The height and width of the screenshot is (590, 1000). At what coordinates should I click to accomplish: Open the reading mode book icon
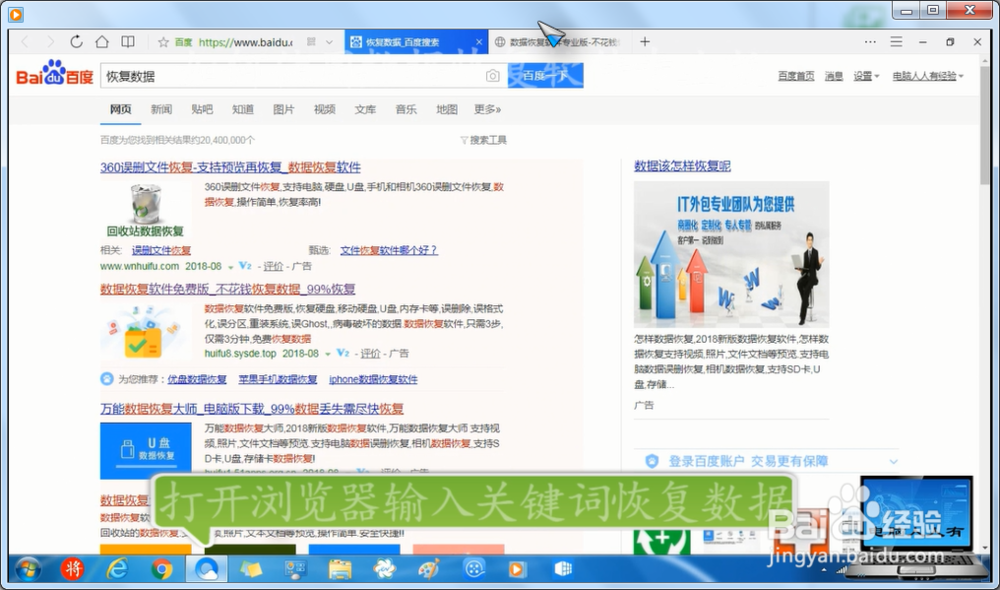[x=128, y=41]
